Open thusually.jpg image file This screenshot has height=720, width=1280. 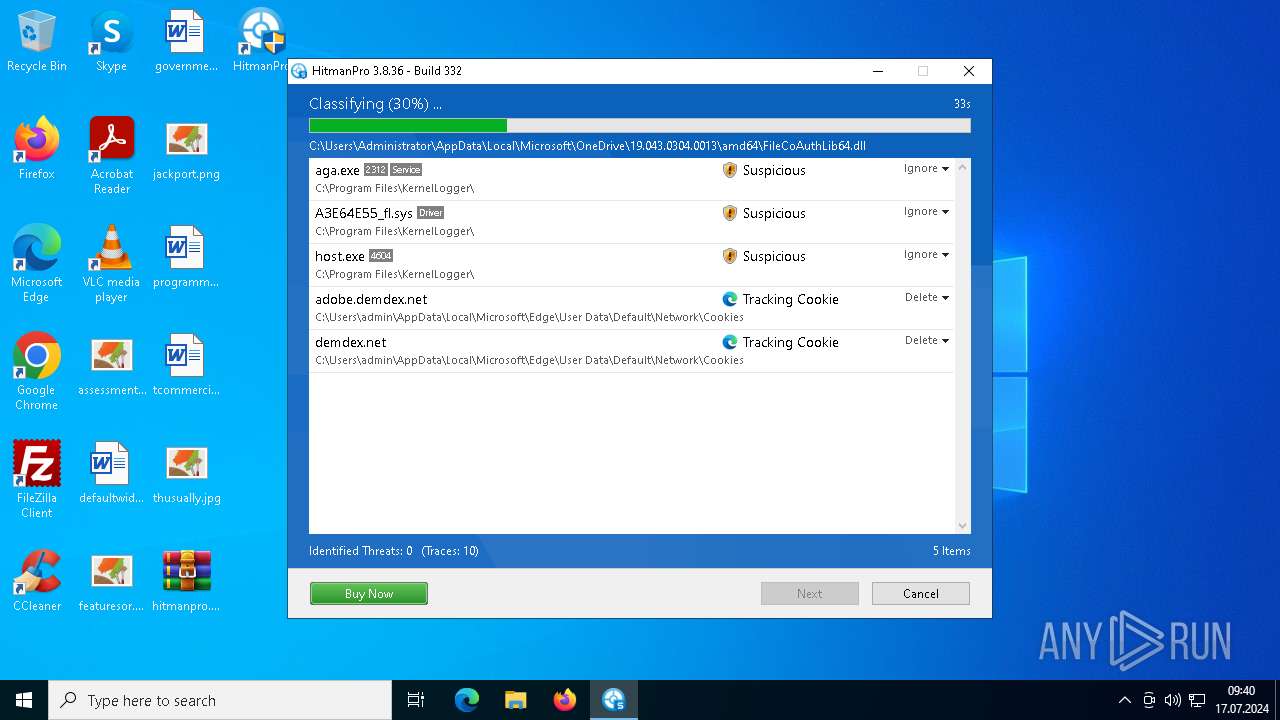click(186, 473)
